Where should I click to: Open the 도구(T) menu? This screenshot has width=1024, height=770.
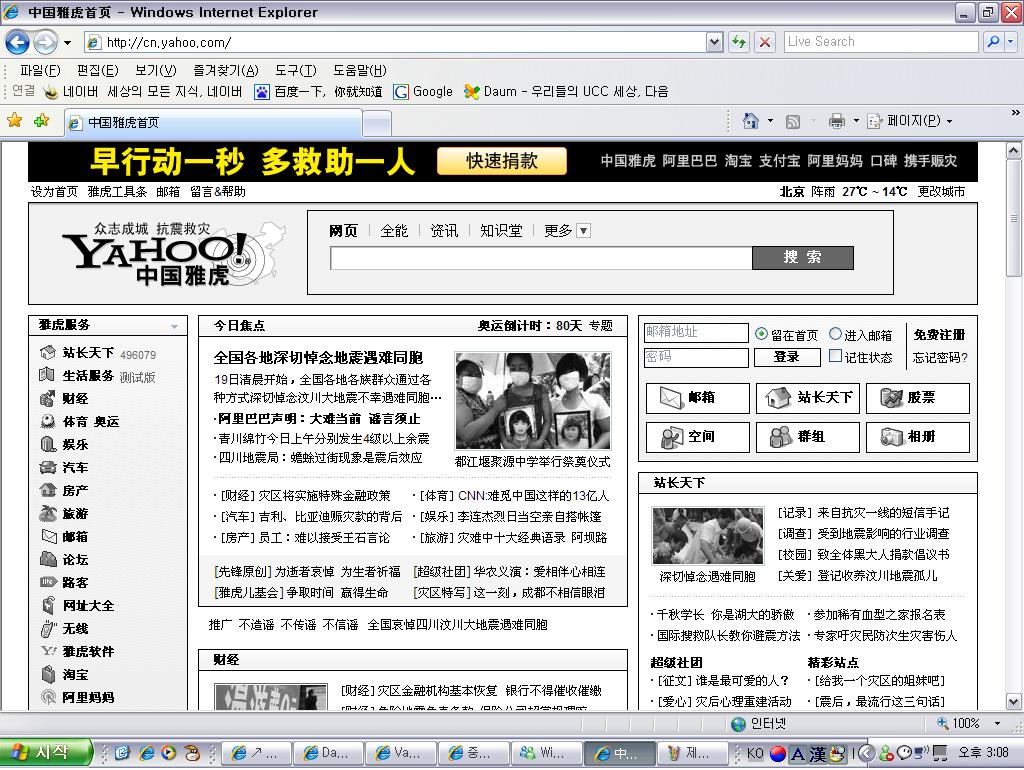coord(295,70)
